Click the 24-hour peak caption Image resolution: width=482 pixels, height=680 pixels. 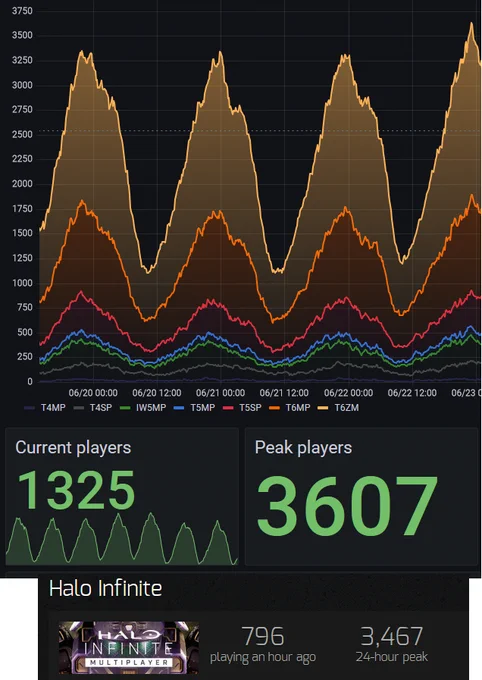392,657
